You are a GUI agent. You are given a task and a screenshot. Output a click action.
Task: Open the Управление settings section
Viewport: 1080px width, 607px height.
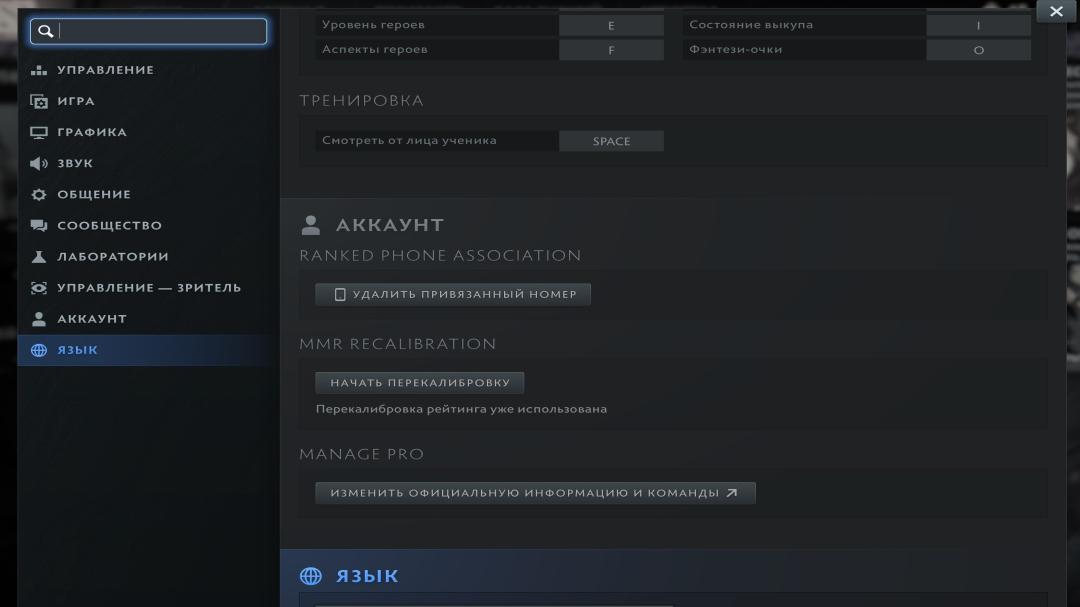point(105,70)
